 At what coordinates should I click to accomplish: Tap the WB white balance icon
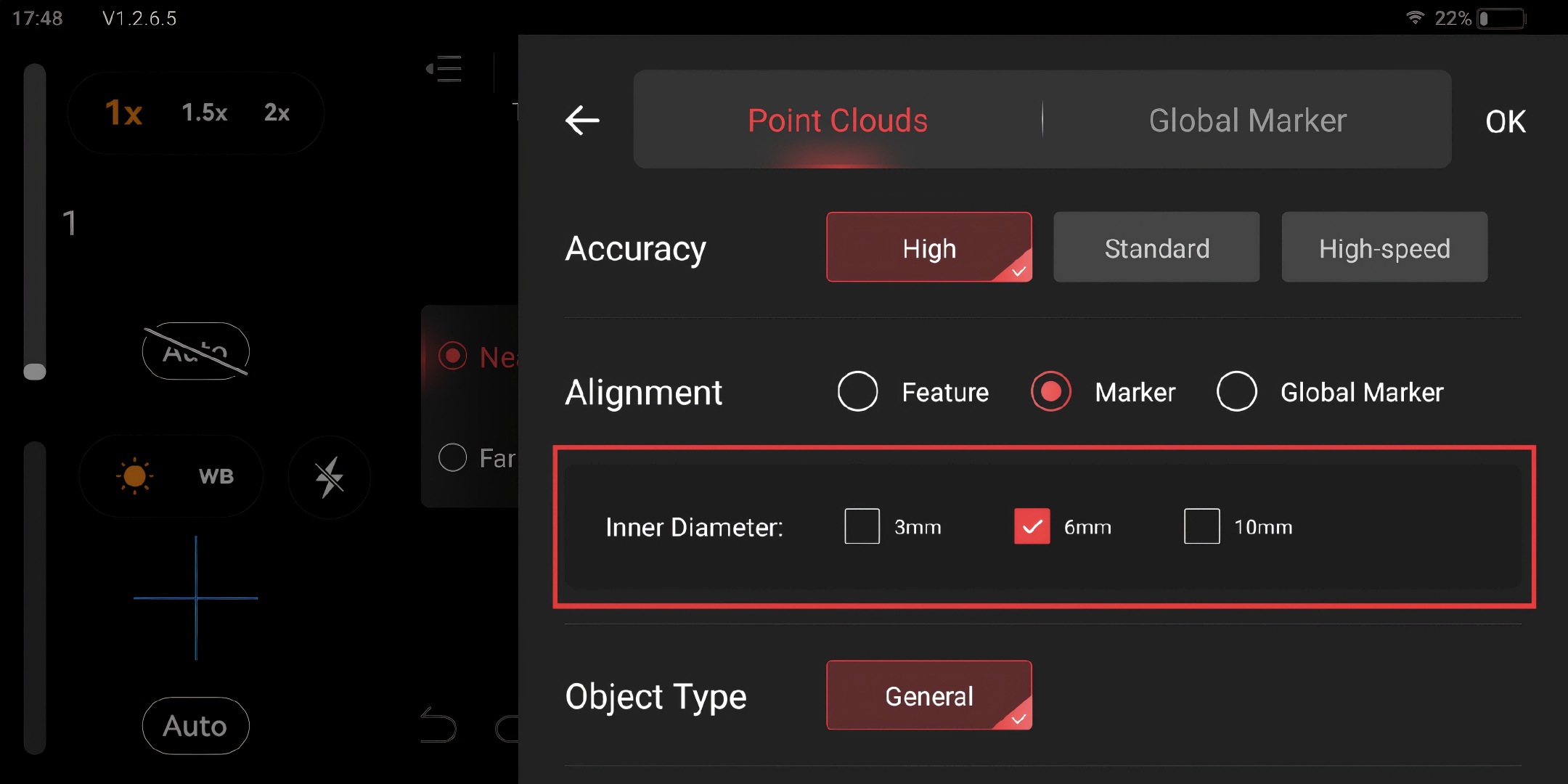pos(216,476)
